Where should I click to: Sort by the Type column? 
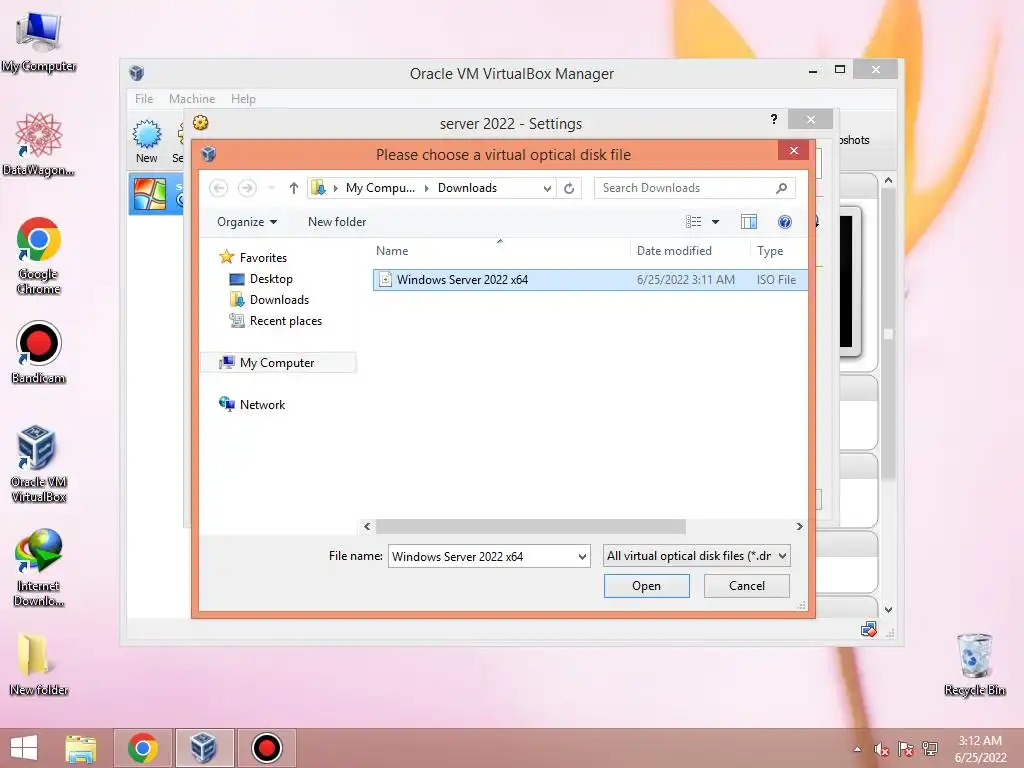pyautogui.click(x=779, y=251)
